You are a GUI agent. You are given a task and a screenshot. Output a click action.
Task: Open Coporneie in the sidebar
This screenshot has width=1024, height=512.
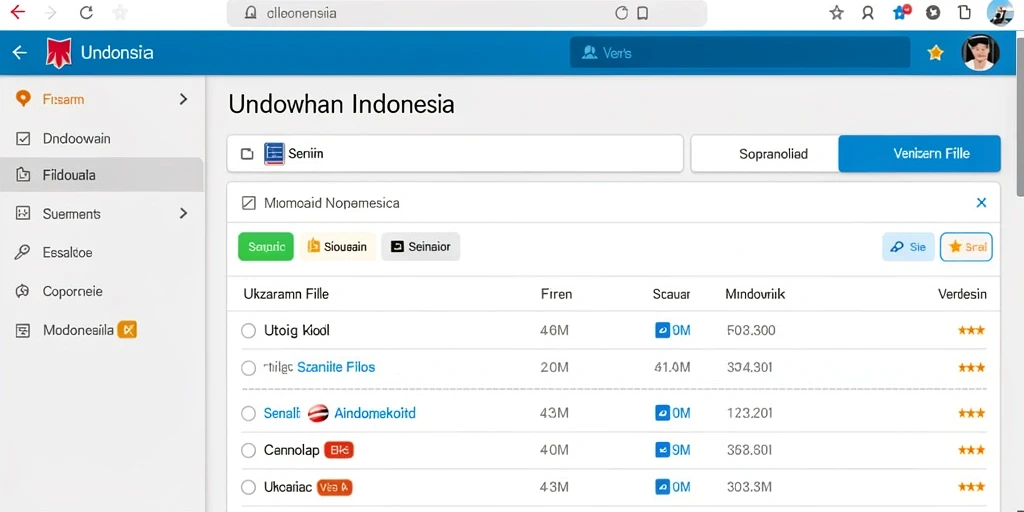point(72,291)
